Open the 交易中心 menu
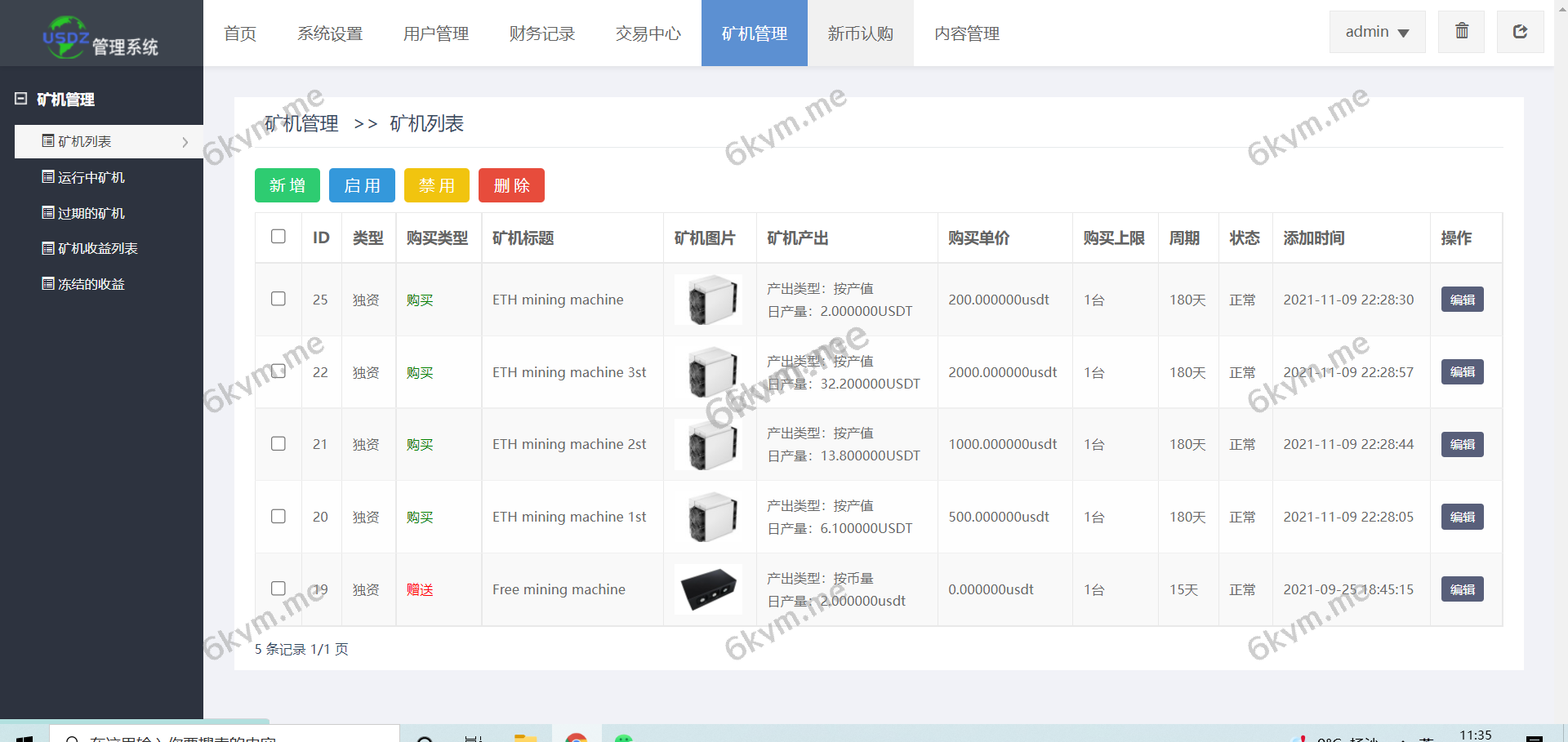The height and width of the screenshot is (742, 1568). coord(648,33)
